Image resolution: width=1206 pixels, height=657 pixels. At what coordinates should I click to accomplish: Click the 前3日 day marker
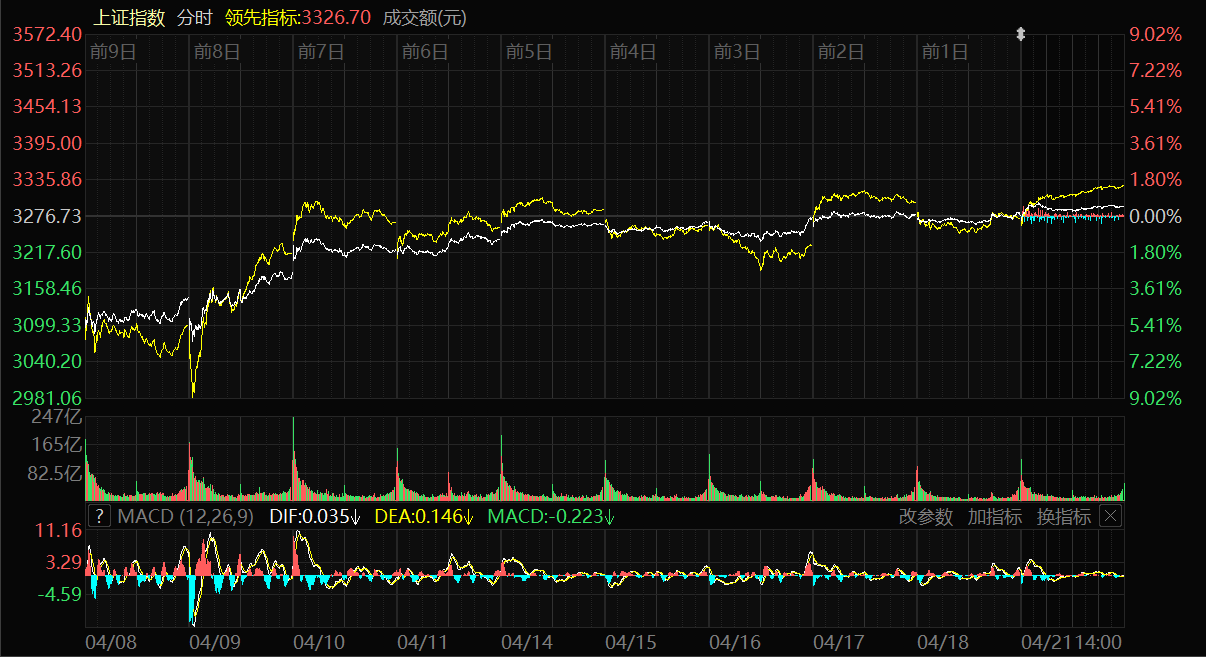(737, 52)
